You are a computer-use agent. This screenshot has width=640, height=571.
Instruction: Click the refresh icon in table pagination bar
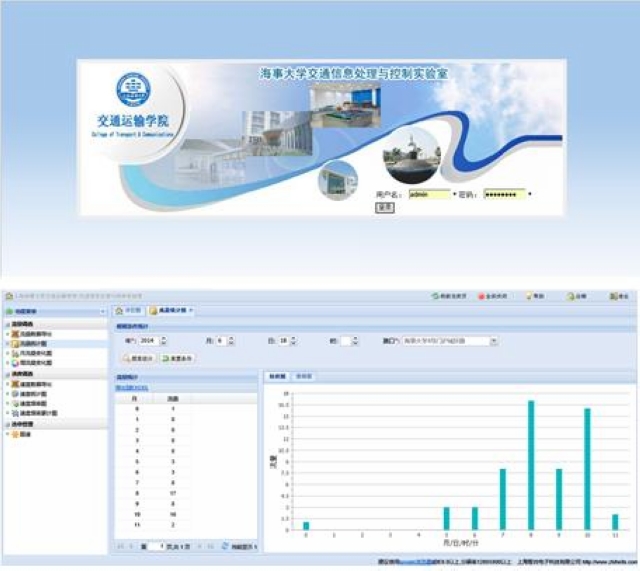[x=226, y=547]
